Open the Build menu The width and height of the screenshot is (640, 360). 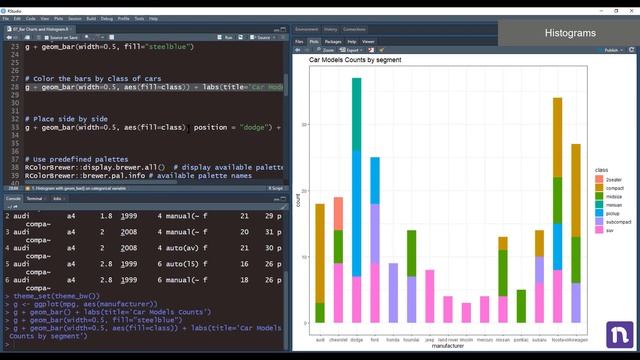coord(91,19)
